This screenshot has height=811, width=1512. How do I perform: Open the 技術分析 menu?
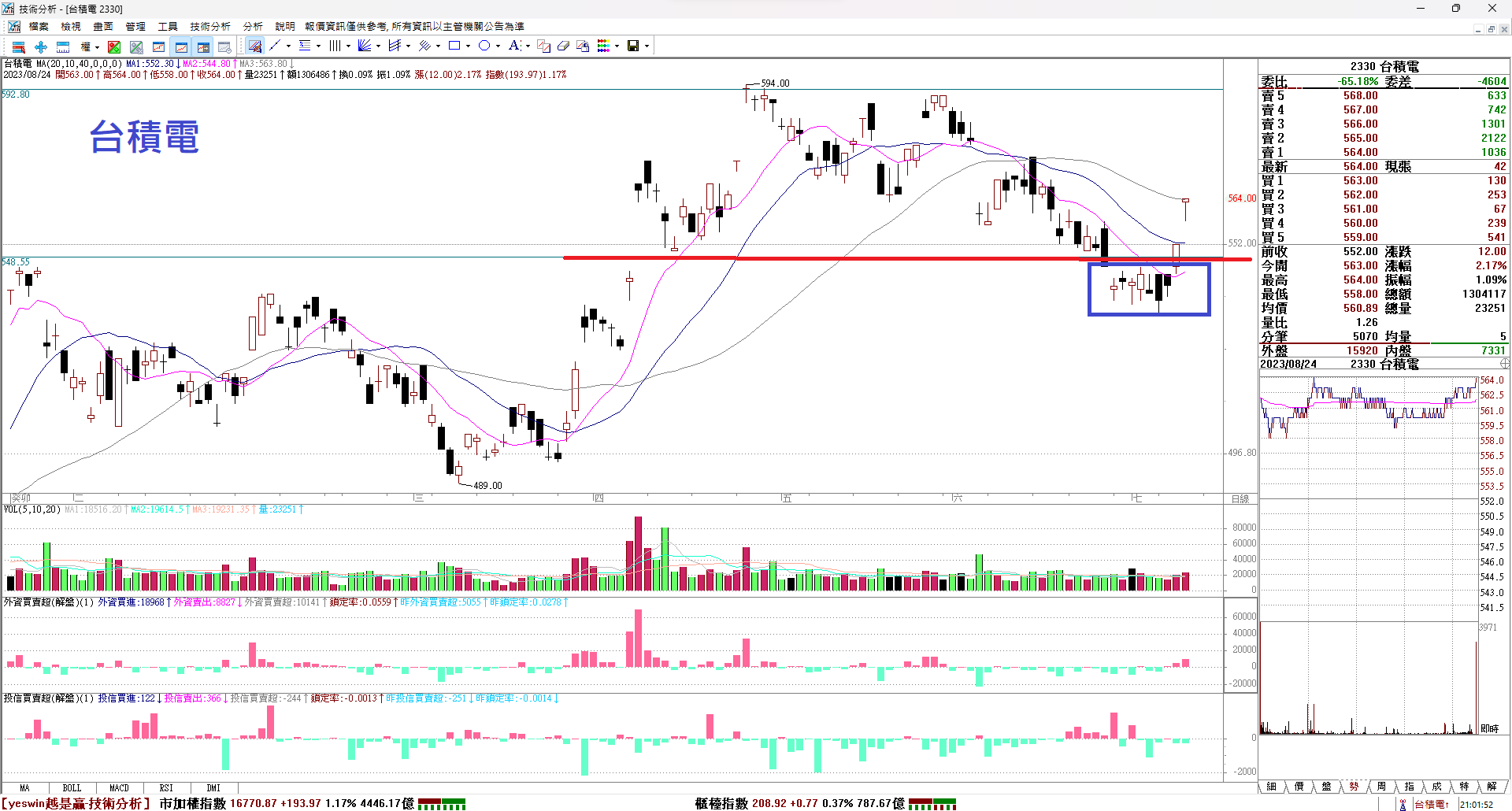(210, 26)
